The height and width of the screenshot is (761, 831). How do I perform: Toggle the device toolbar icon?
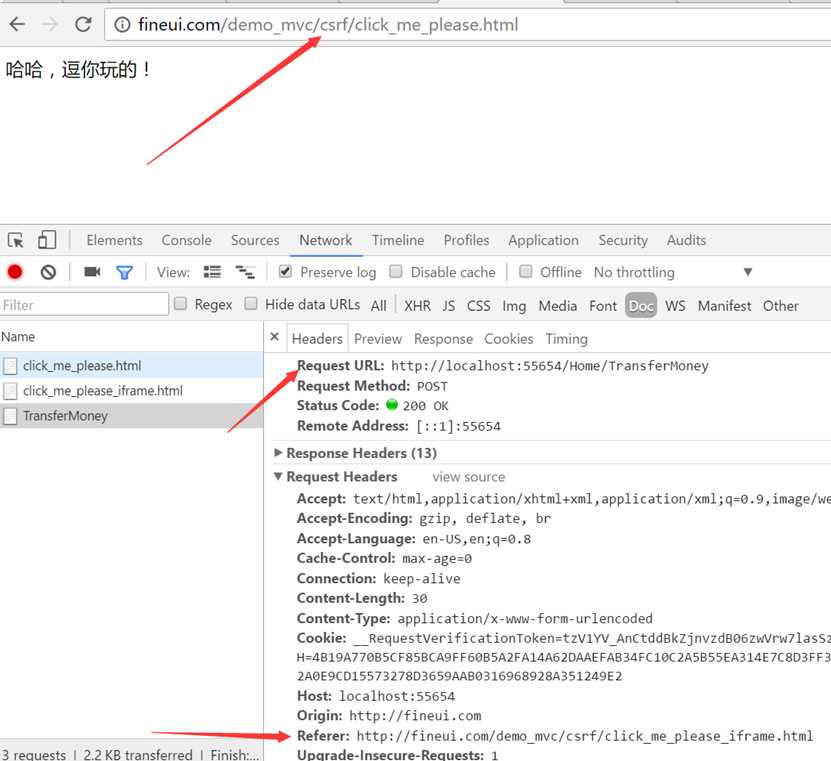click(47, 240)
